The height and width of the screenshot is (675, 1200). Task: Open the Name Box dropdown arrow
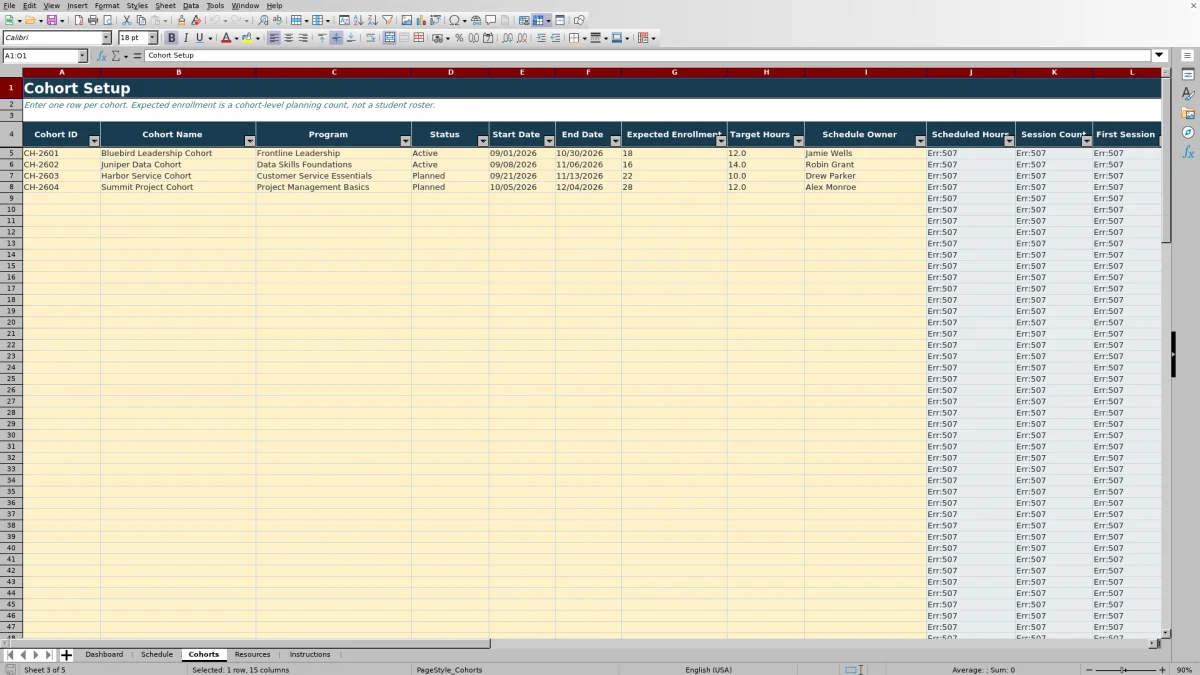tap(82, 56)
